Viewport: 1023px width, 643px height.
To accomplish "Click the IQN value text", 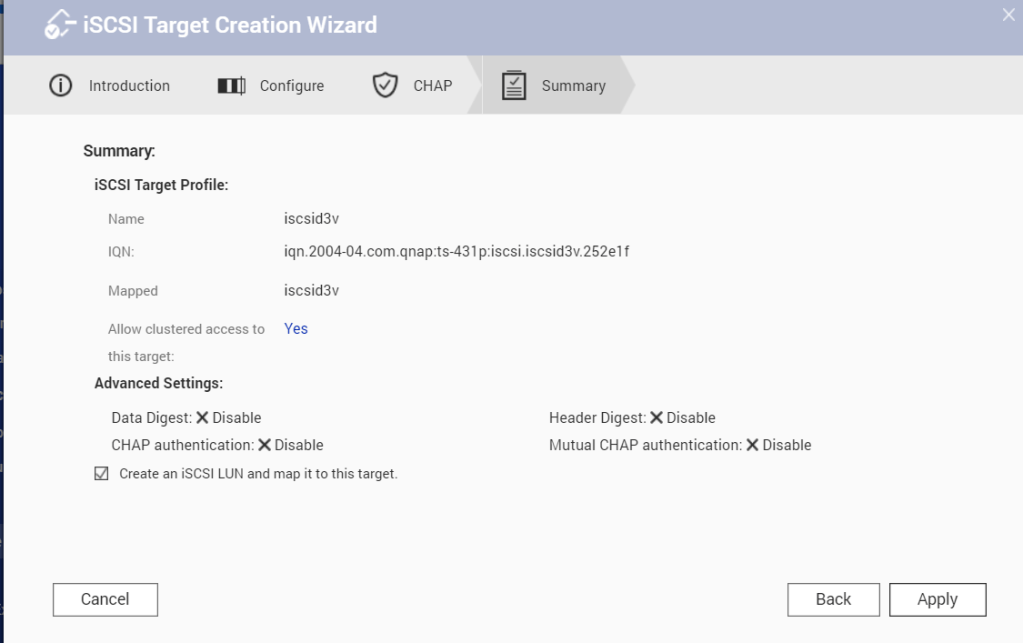I will tap(456, 252).
